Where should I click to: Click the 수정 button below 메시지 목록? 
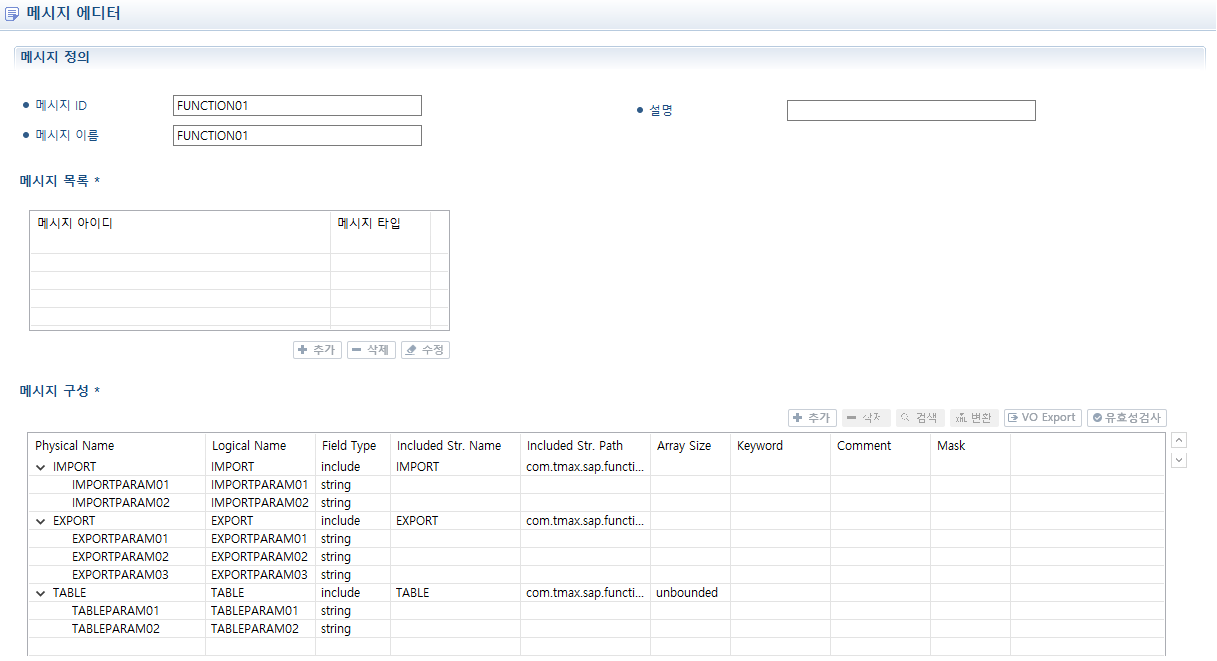(x=424, y=349)
